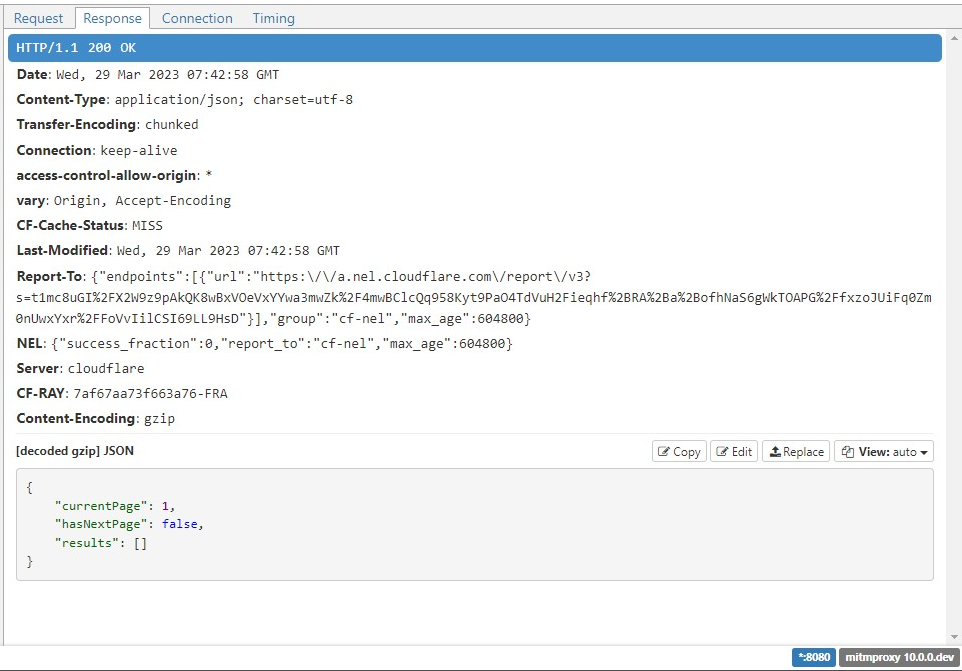Click the CF-RAY value 7af67aa73f663a76-FRA
The height and width of the screenshot is (671, 962).
click(x=150, y=394)
